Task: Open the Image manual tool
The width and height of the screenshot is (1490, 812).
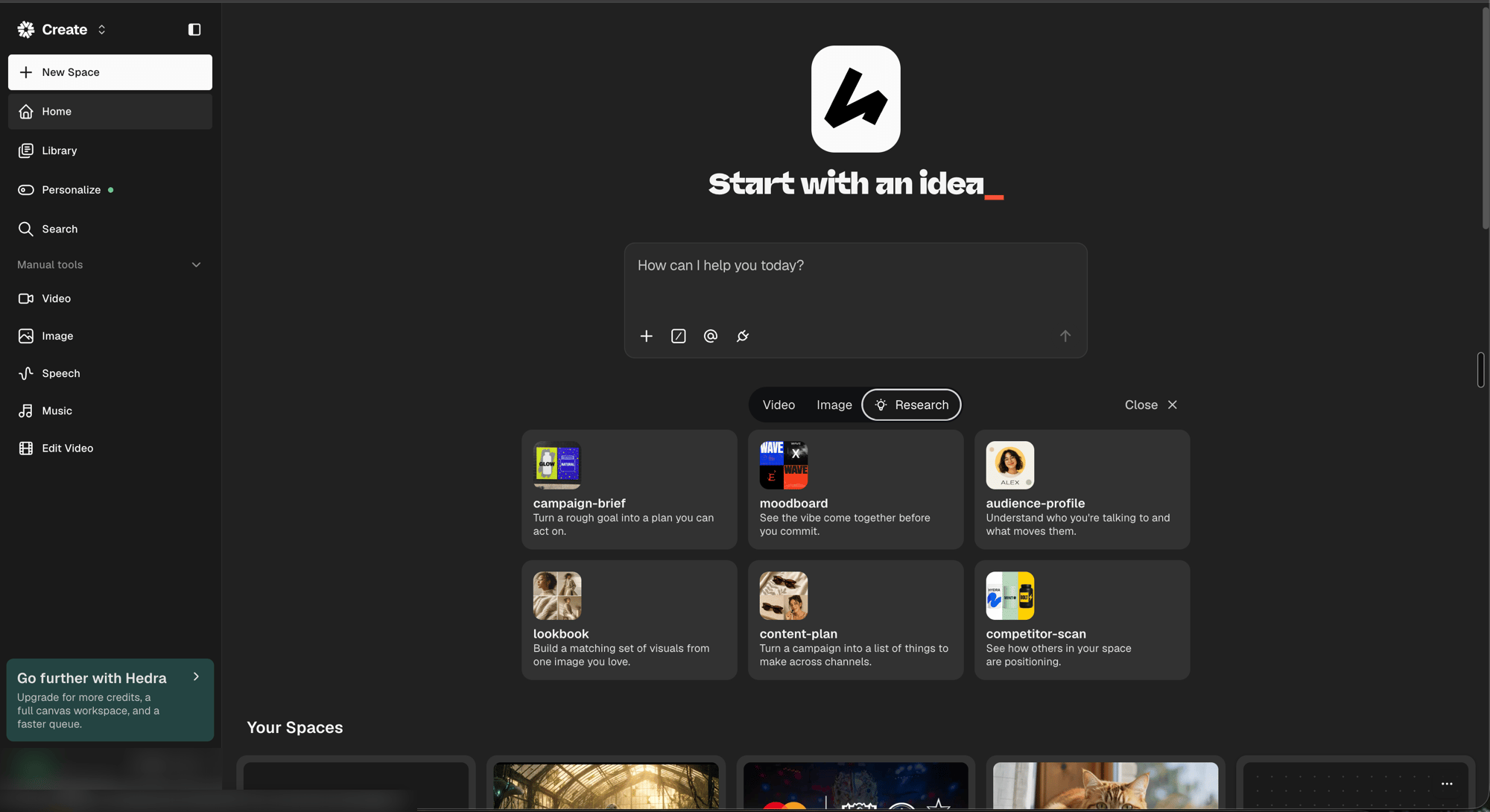Action: point(110,336)
